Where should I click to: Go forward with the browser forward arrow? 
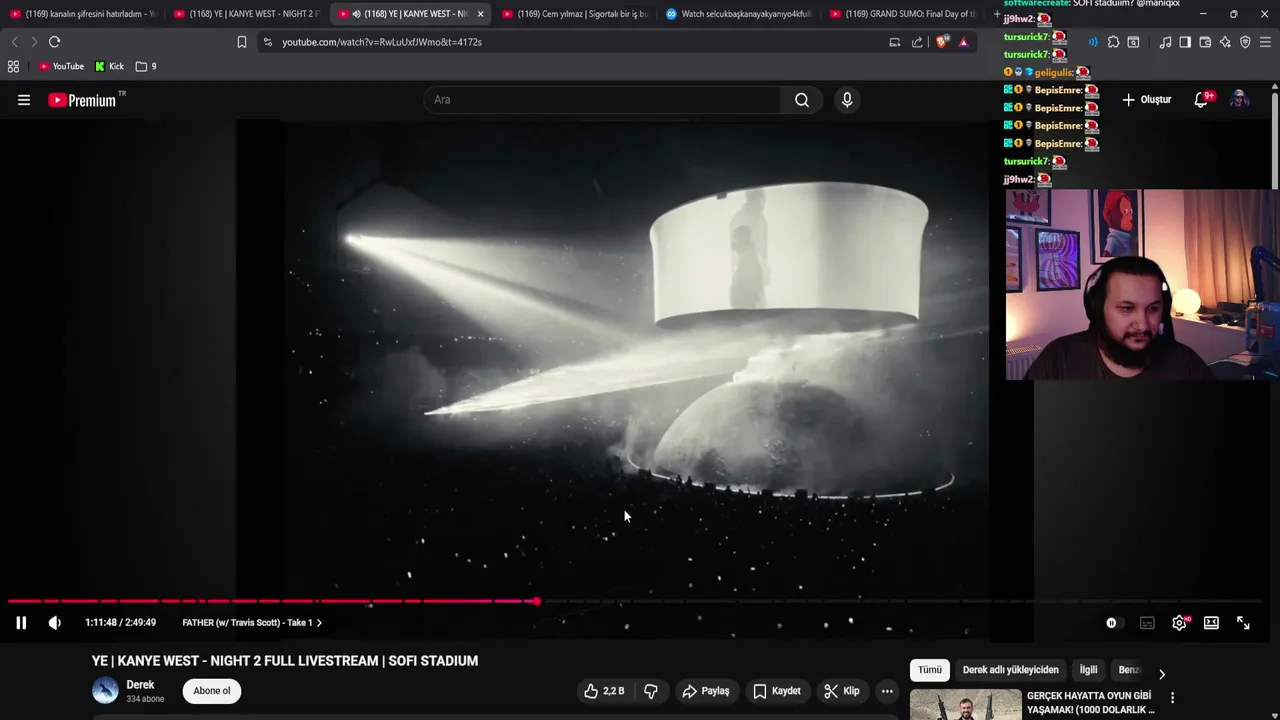[x=34, y=42]
